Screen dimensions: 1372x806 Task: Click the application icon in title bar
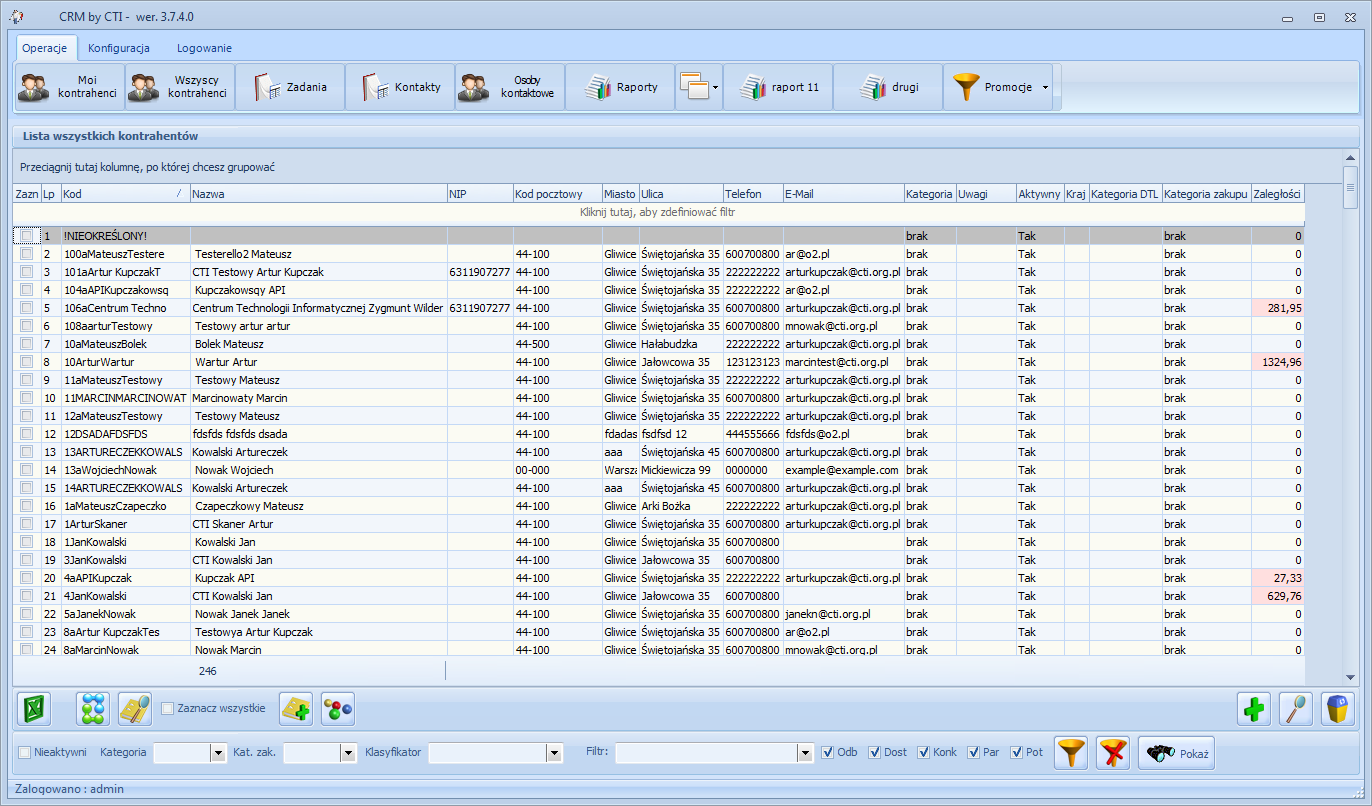click(16, 17)
